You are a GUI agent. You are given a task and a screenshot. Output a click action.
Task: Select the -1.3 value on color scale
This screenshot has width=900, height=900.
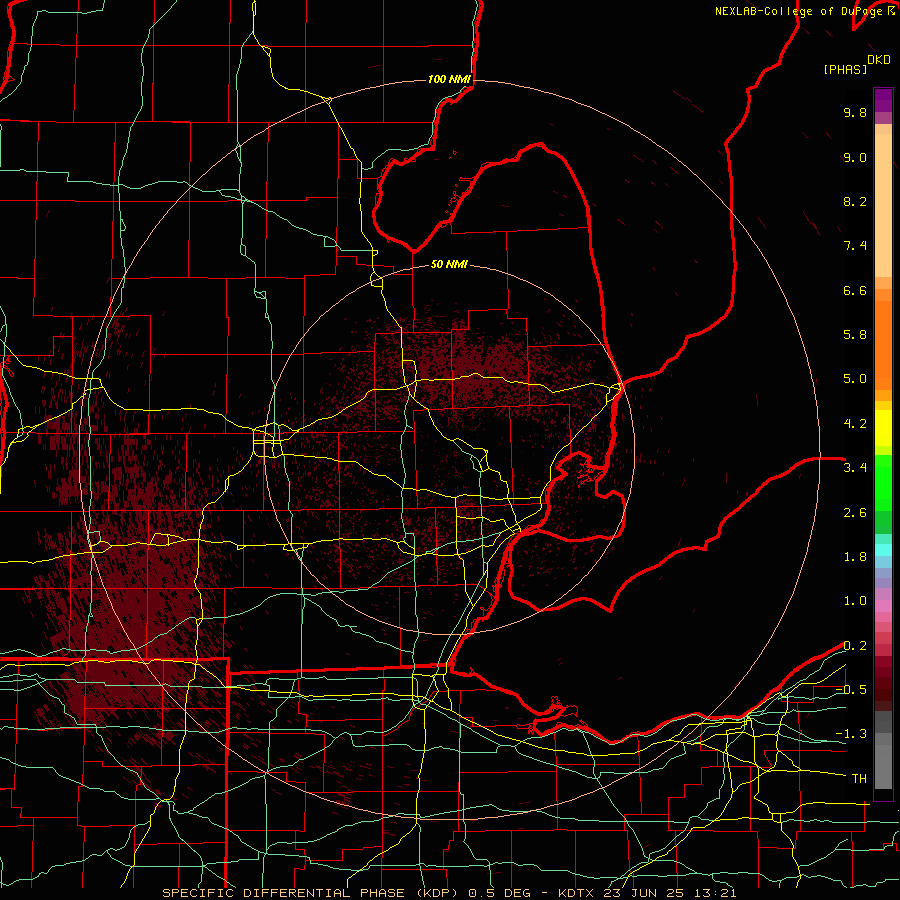point(851,734)
